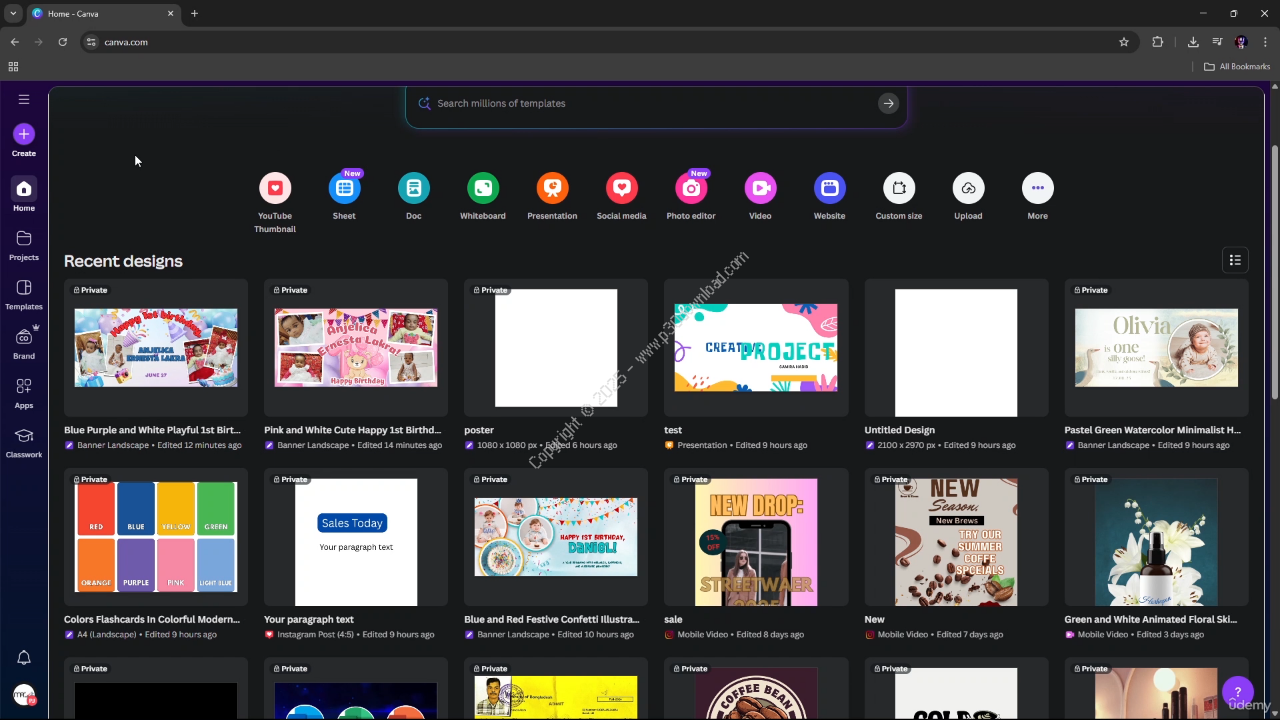
Task: Open a new Chrome tab
Action: [194, 13]
